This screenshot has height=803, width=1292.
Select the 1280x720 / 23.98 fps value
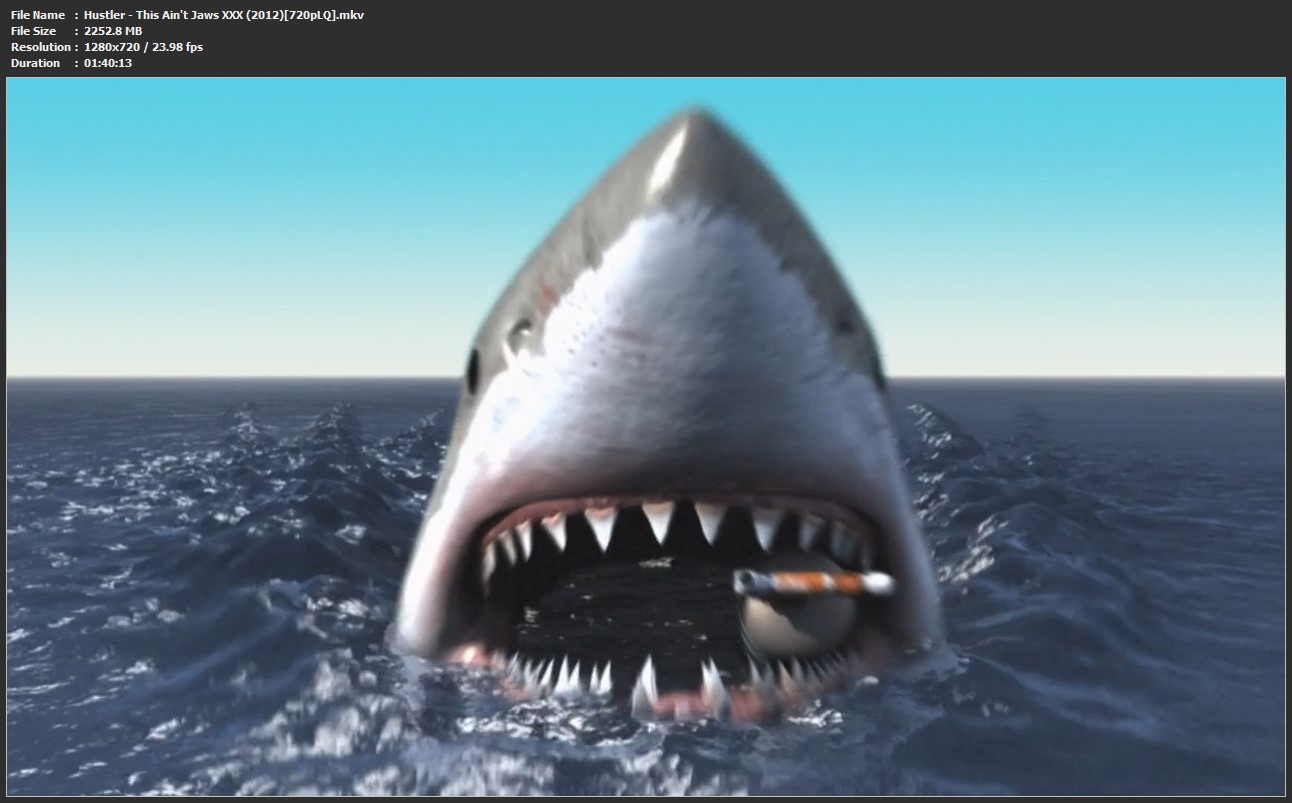(143, 47)
